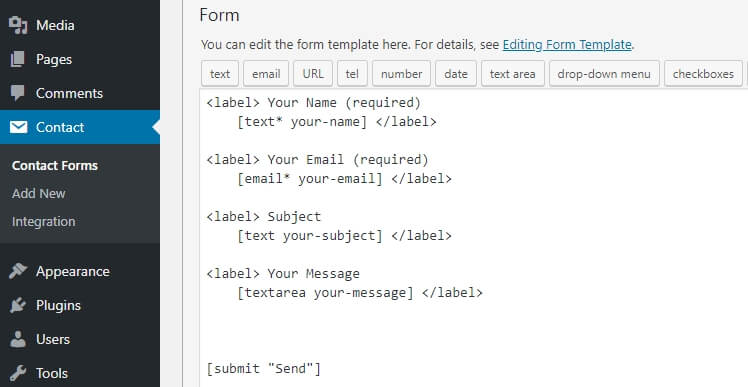The image size is (748, 387).
Task: Open the Contact Forms submenu item
Action: (x=55, y=166)
